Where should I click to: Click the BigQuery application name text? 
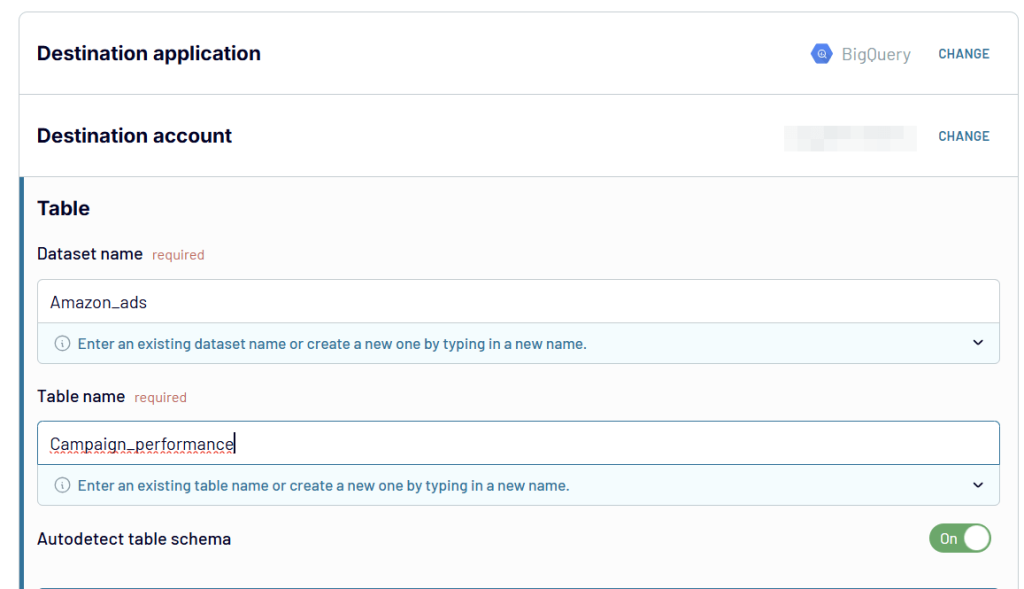click(876, 54)
